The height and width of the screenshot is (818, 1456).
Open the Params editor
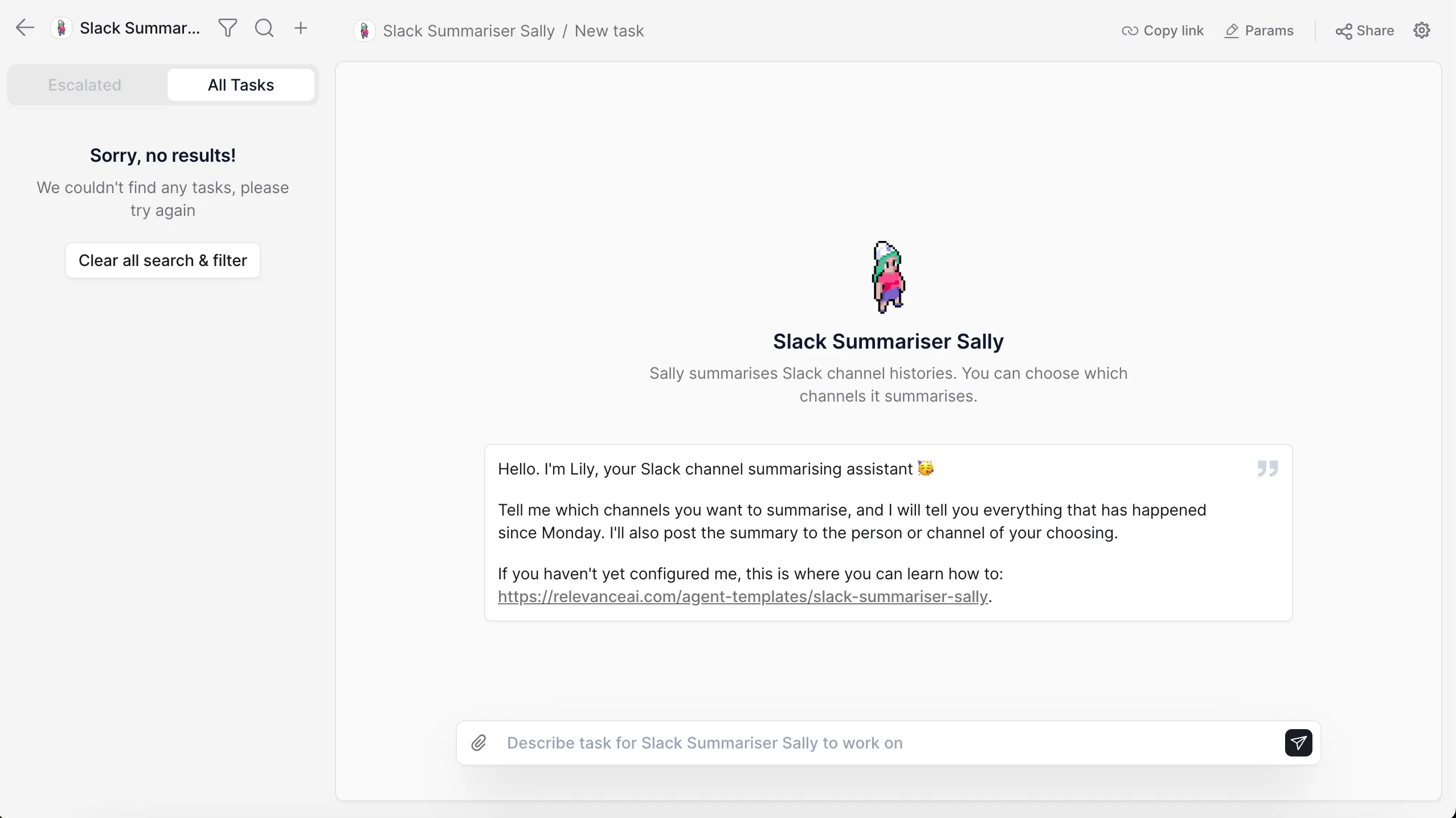click(1259, 31)
